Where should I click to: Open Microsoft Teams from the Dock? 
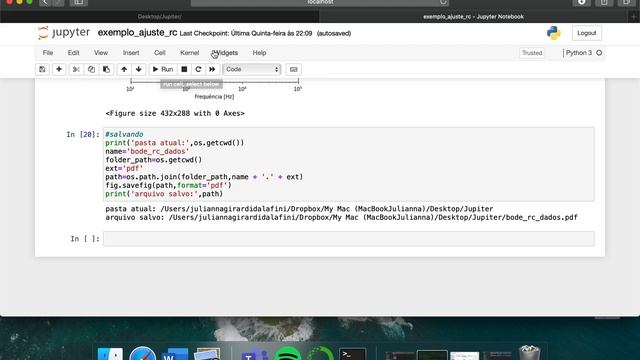(x=255, y=354)
